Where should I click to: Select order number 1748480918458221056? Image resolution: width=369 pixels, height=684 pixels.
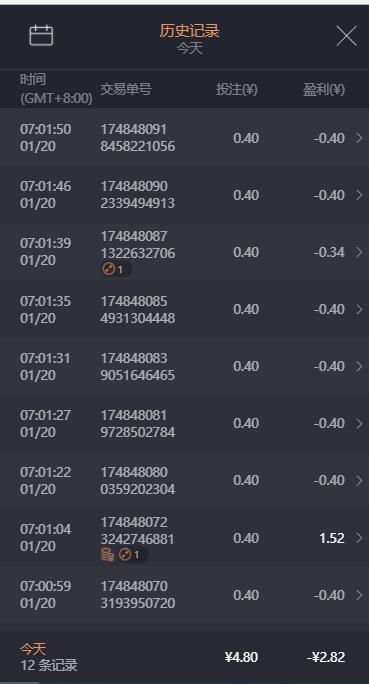point(138,138)
